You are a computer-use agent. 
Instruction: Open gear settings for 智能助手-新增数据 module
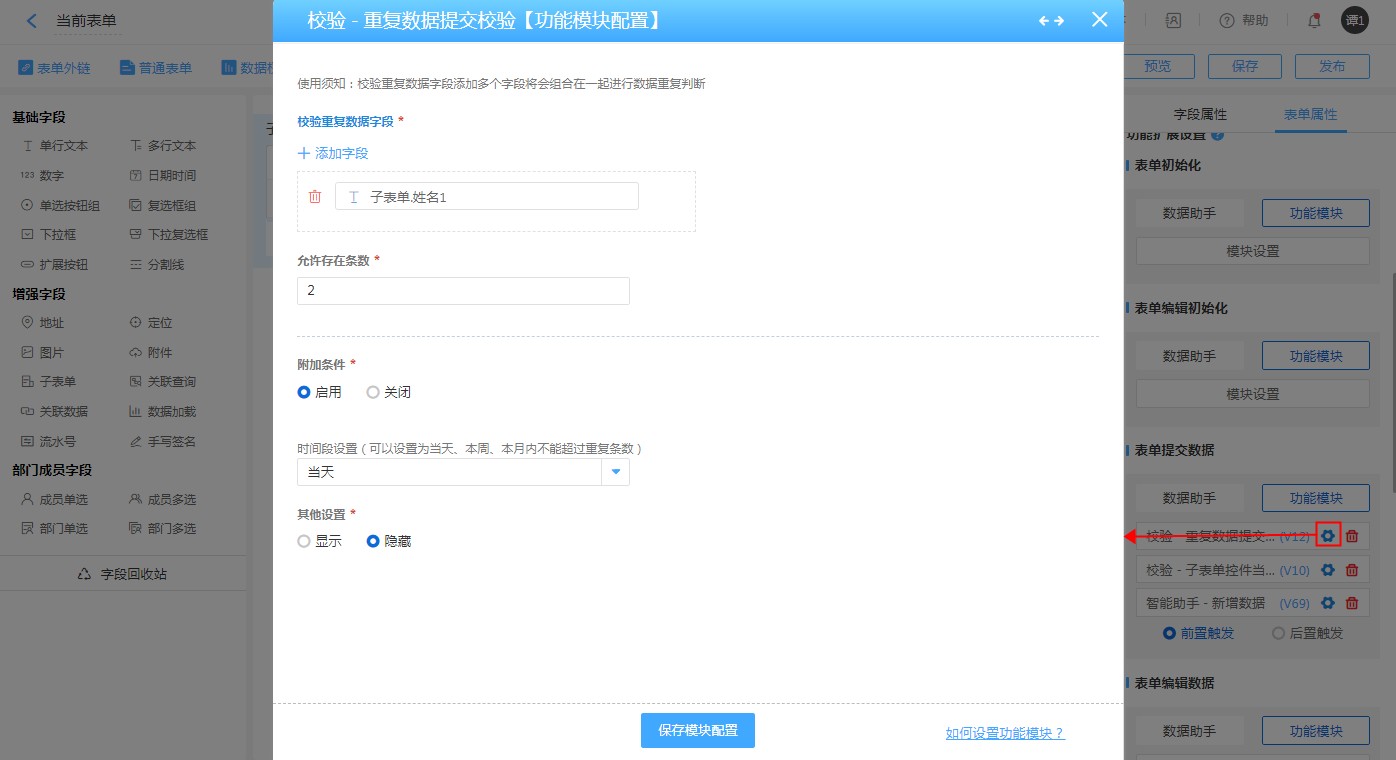[1328, 603]
